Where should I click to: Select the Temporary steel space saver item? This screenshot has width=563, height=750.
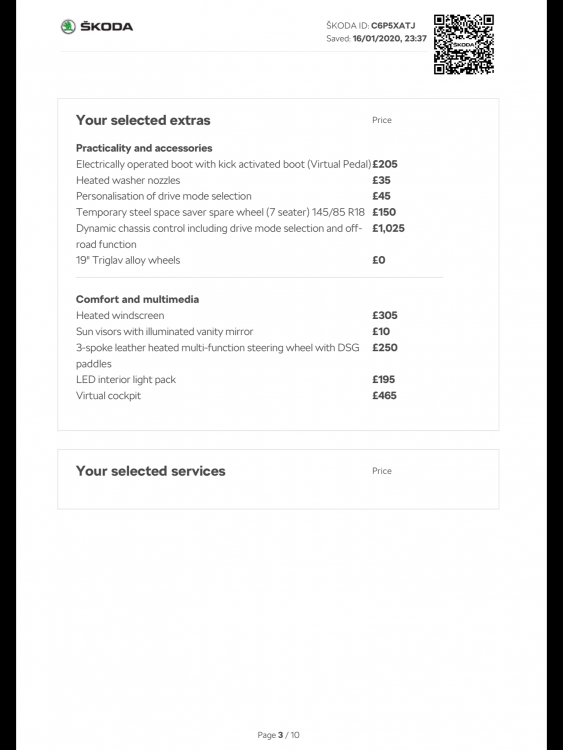[220, 212]
